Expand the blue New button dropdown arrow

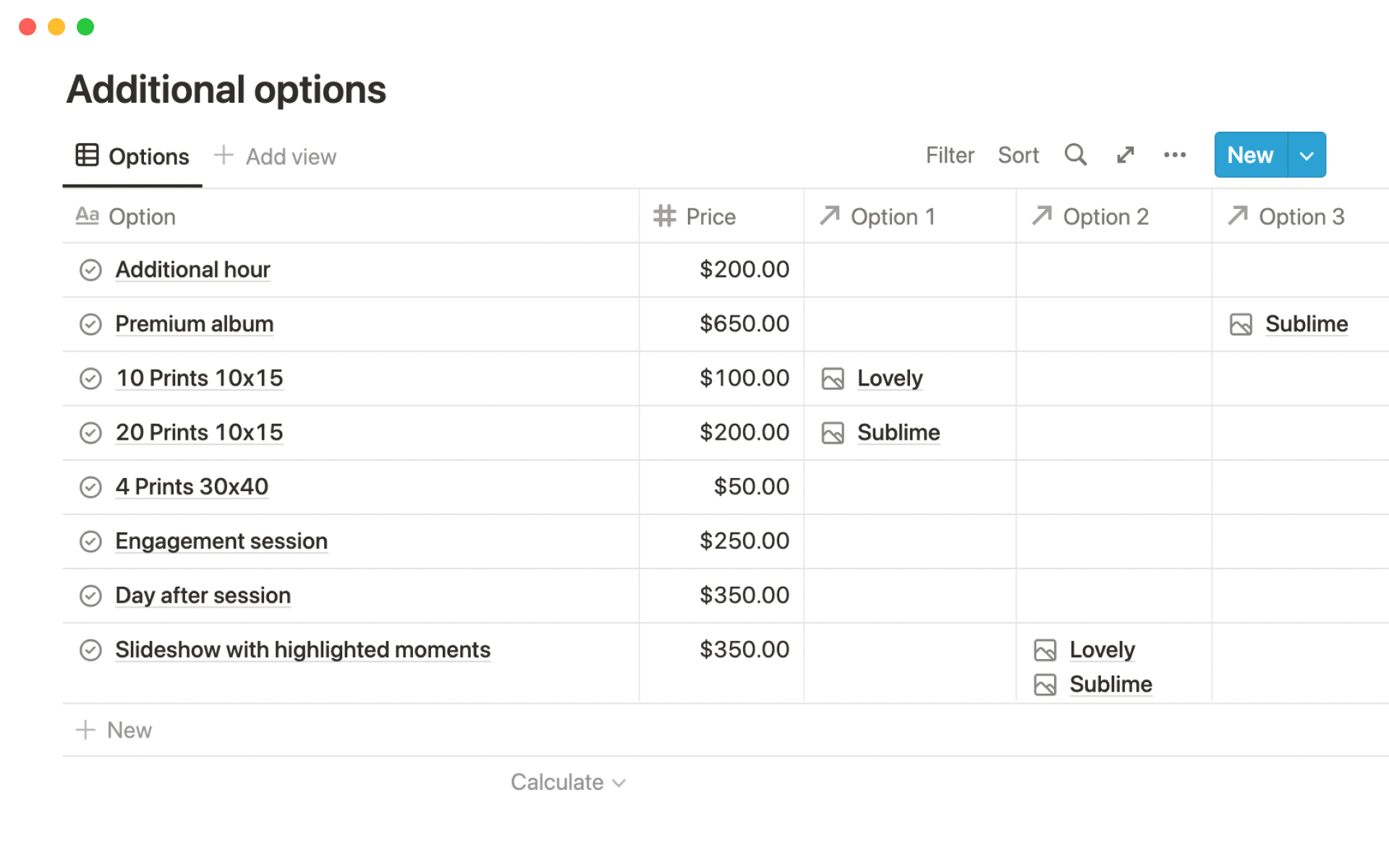coord(1306,155)
